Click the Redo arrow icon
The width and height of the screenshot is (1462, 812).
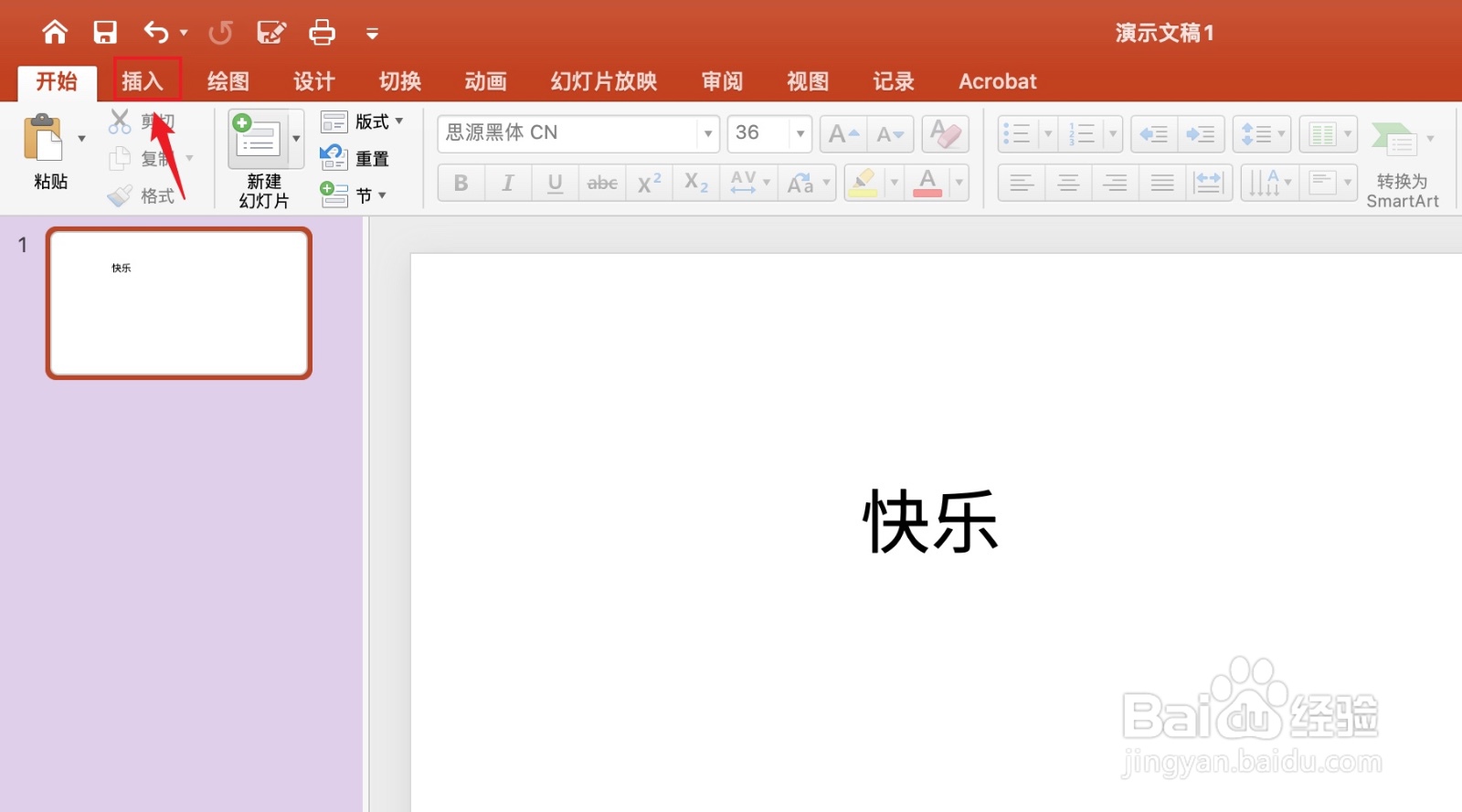click(220, 33)
